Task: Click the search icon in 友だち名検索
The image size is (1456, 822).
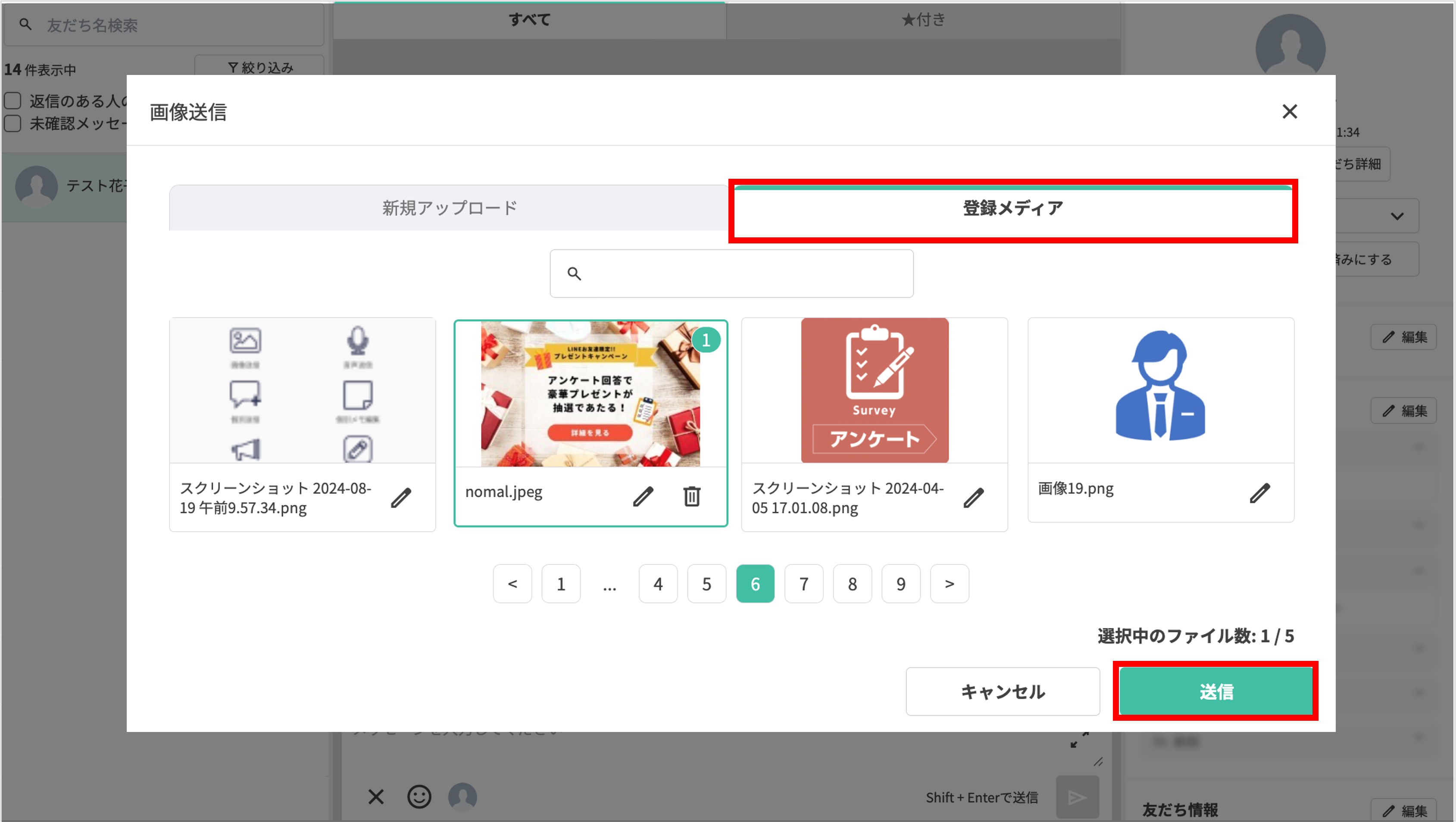Action: tap(25, 25)
